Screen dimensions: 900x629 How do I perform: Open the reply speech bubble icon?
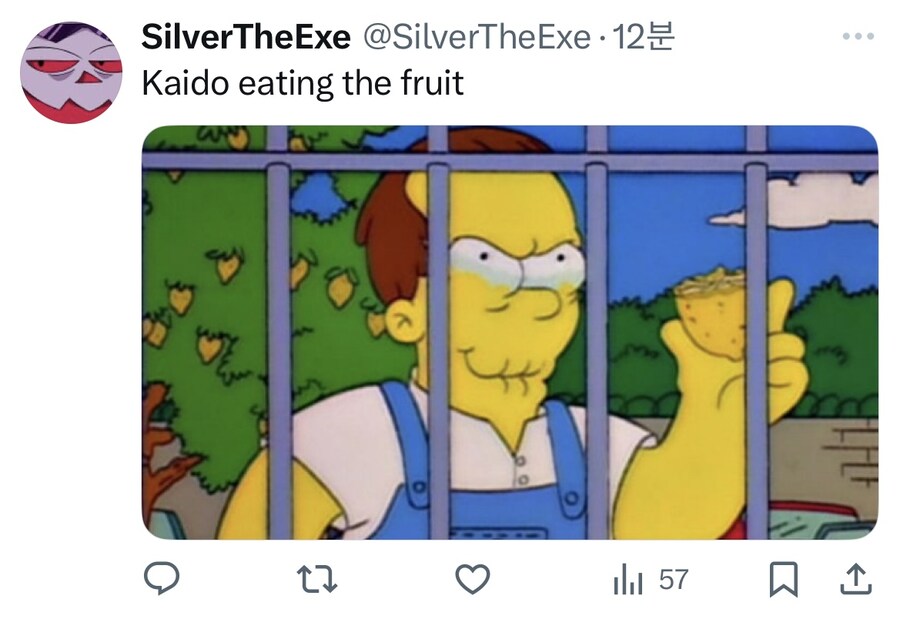pos(161,578)
